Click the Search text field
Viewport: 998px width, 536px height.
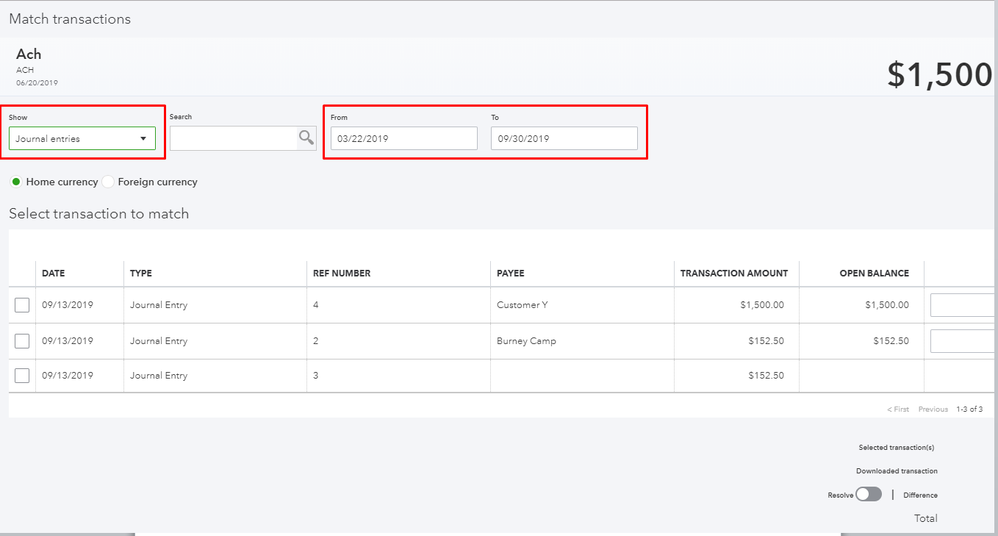click(234, 139)
